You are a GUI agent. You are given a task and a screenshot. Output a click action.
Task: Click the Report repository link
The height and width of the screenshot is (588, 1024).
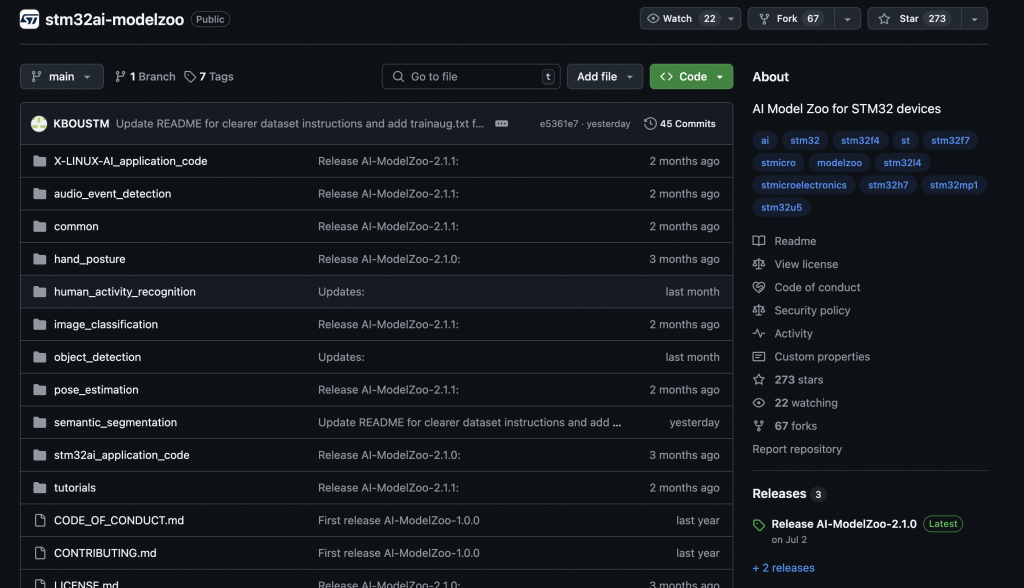pyautogui.click(x=797, y=449)
